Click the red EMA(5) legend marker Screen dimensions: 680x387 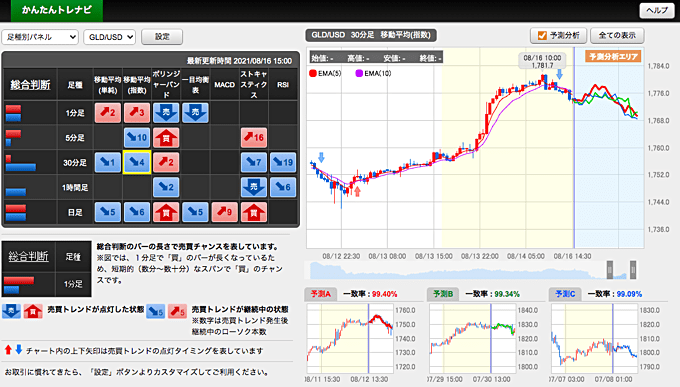(313, 73)
